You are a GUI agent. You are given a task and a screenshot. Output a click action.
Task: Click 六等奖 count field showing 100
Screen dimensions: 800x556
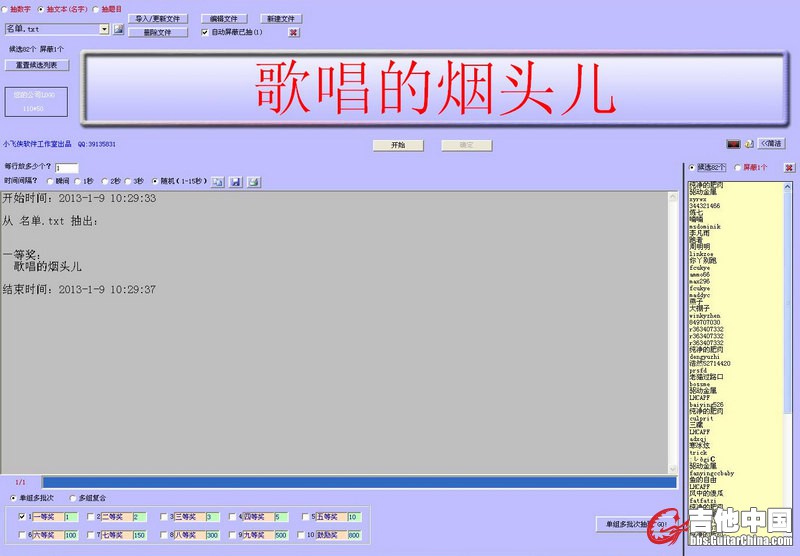[71, 535]
